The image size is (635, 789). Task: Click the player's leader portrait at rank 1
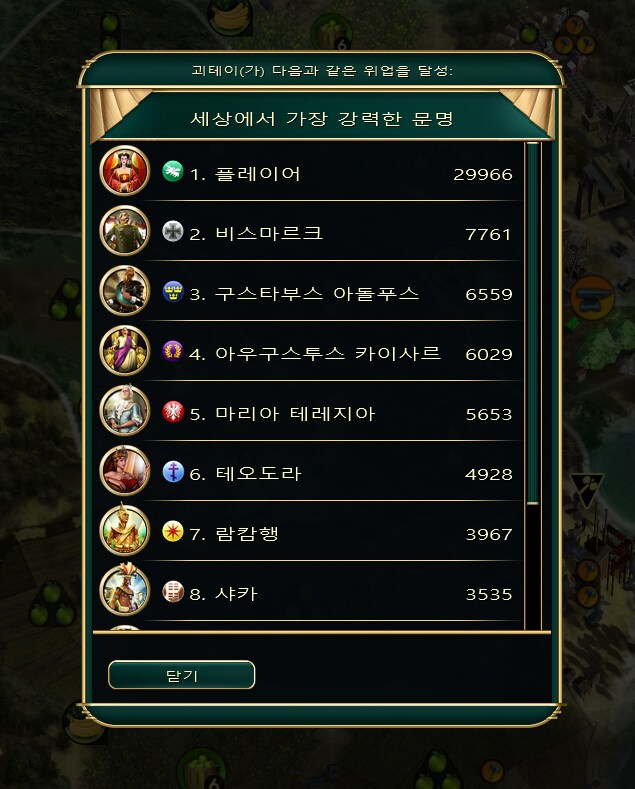(125, 171)
